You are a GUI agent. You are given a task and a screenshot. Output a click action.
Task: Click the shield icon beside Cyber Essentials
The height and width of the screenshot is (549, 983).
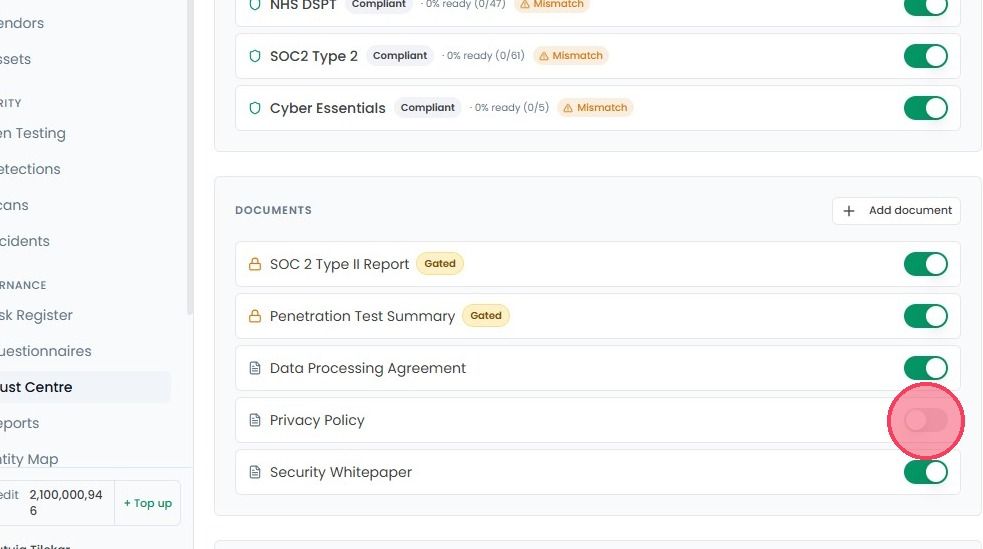[x=255, y=108]
